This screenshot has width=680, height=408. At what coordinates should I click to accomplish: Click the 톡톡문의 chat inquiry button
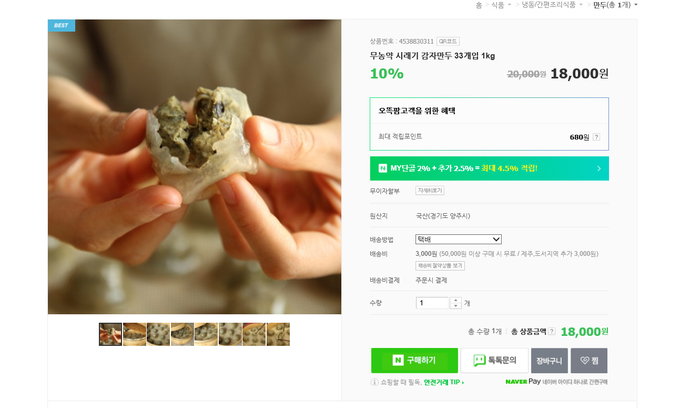point(494,360)
